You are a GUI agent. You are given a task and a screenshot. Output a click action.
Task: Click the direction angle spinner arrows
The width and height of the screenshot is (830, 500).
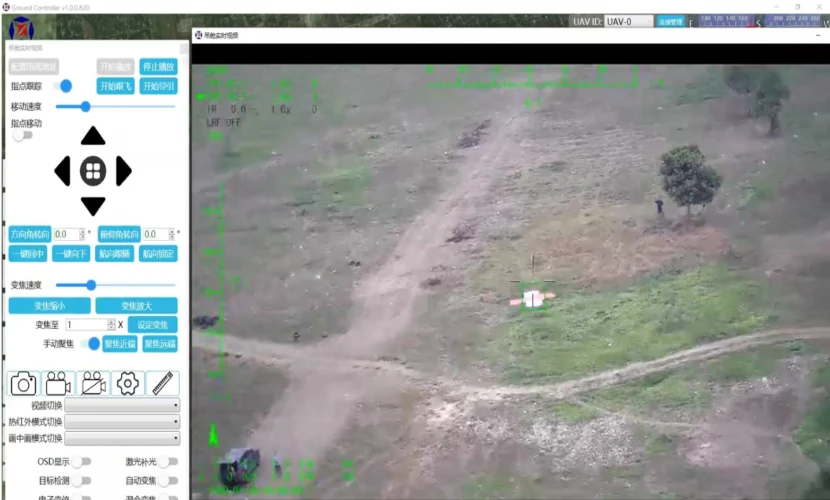(82, 234)
